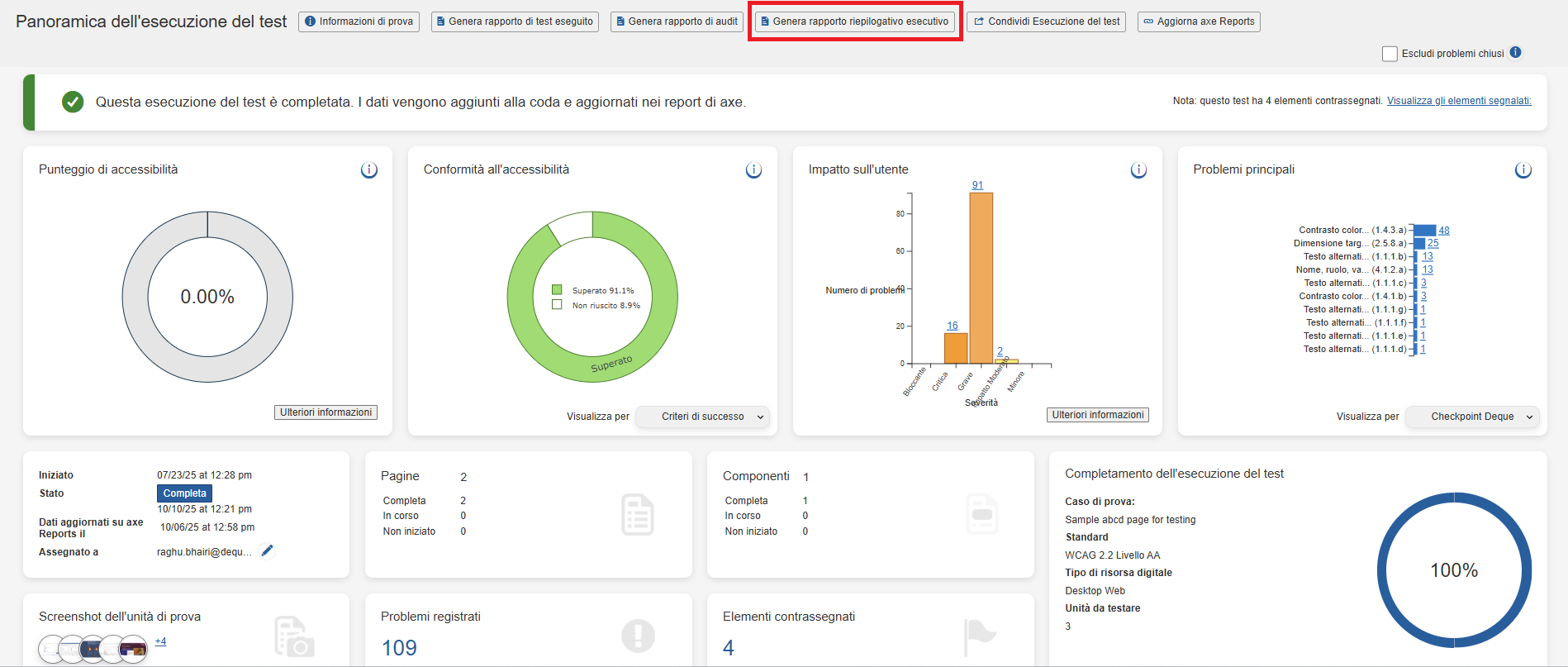Click info icon on Problemi principali card

1523,170
